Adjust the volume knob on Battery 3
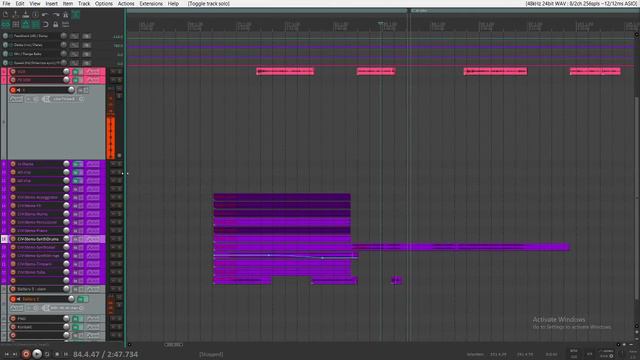640x360 pixels. (71, 299)
